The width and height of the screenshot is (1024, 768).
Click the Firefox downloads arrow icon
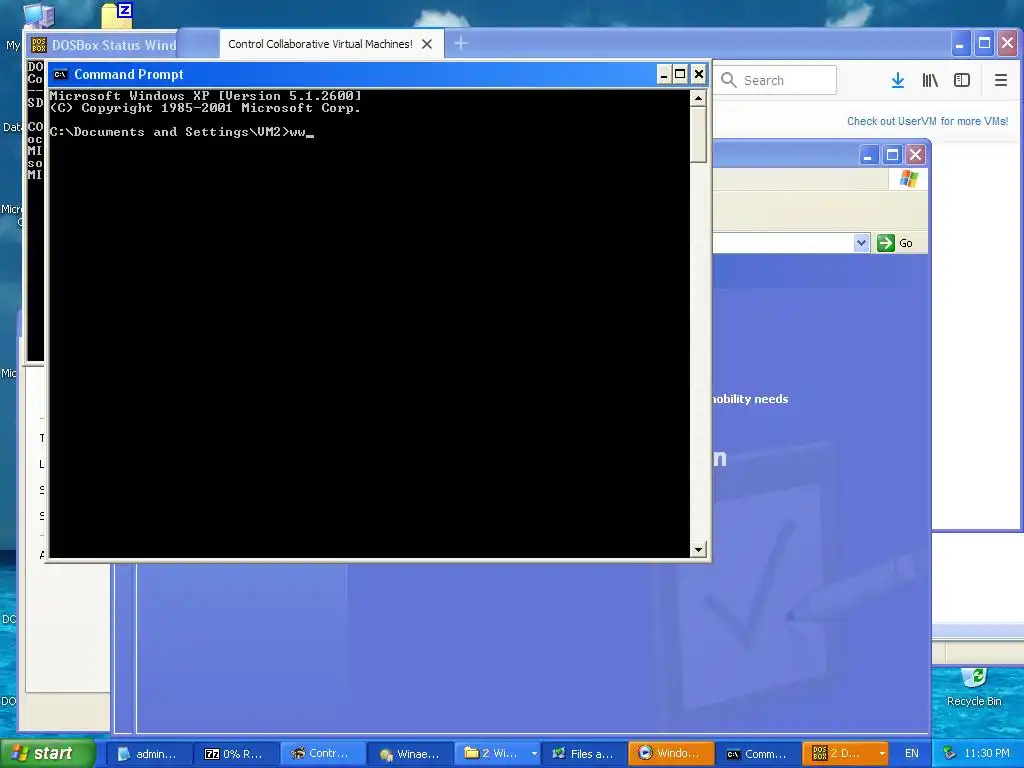click(x=898, y=80)
